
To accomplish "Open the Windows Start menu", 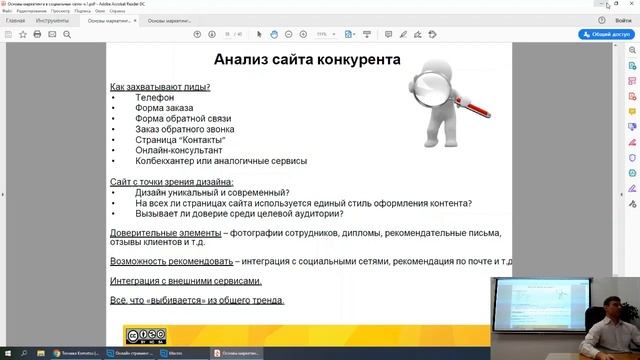I will (x=8, y=353).
